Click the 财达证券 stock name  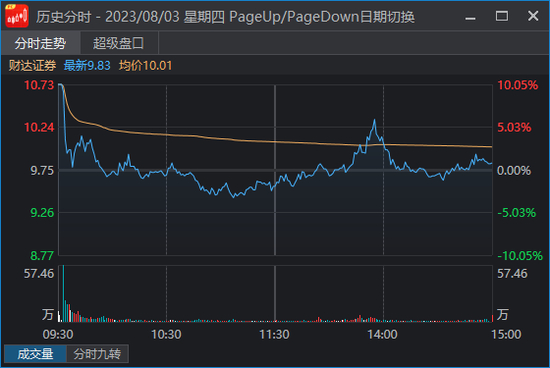[32, 66]
